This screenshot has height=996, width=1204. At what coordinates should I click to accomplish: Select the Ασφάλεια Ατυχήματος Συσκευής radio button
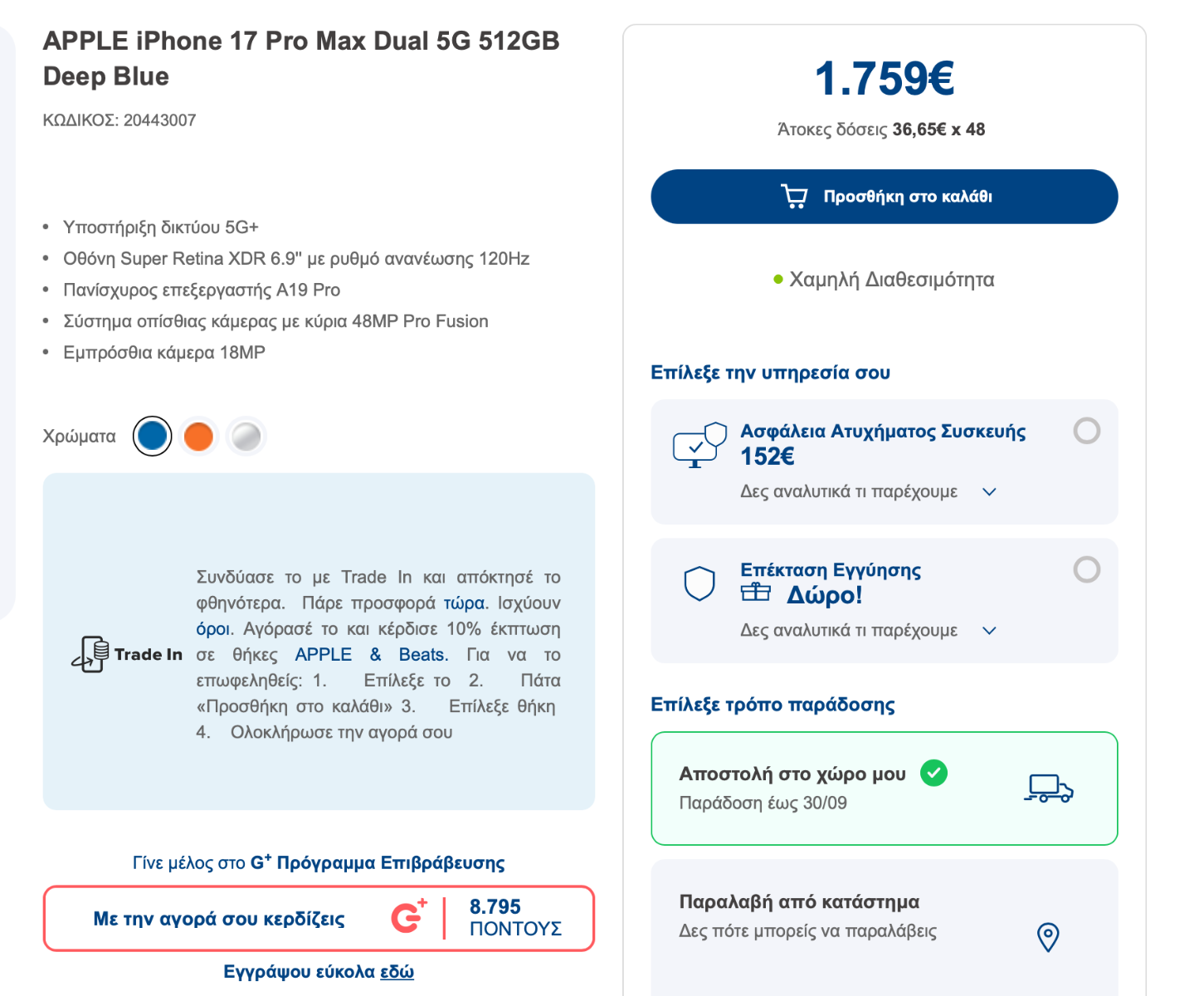click(x=1086, y=431)
